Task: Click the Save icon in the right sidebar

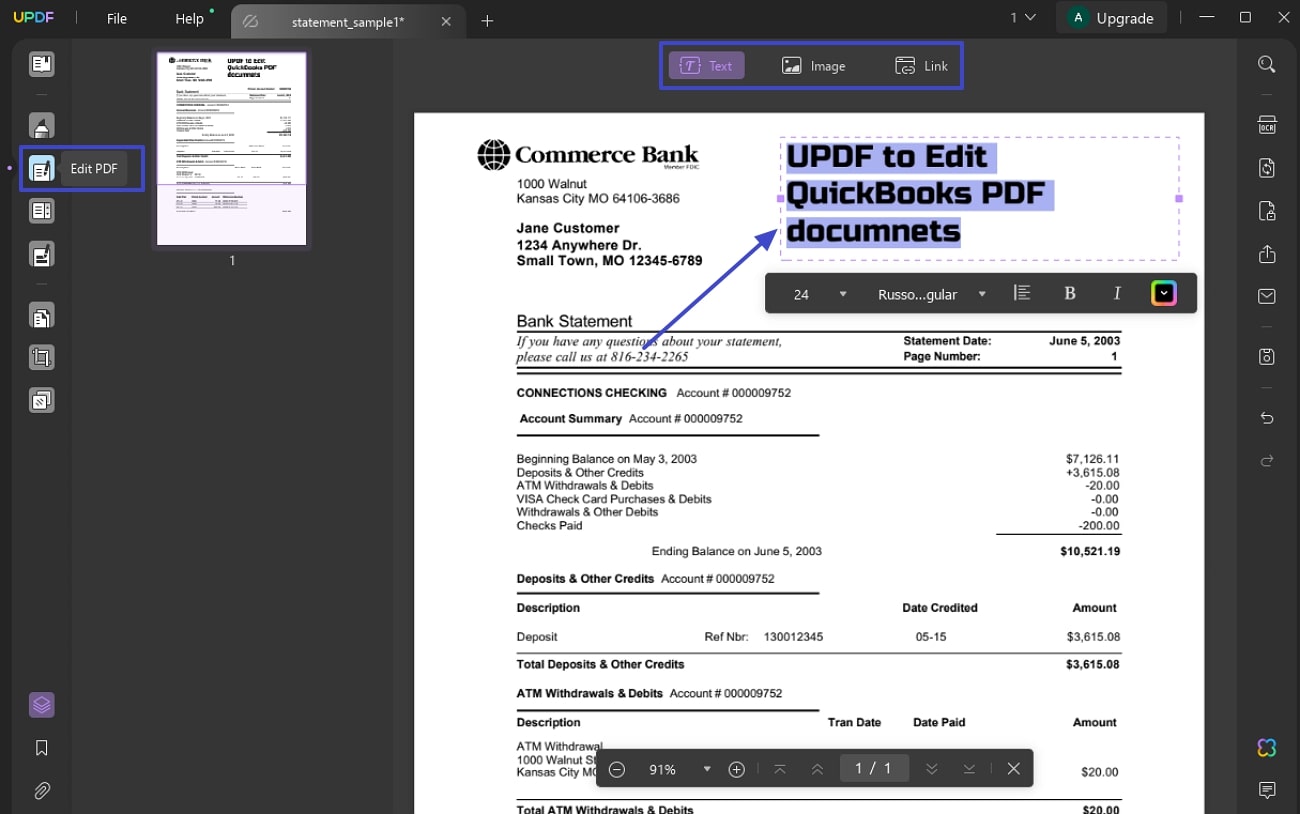Action: point(1267,356)
